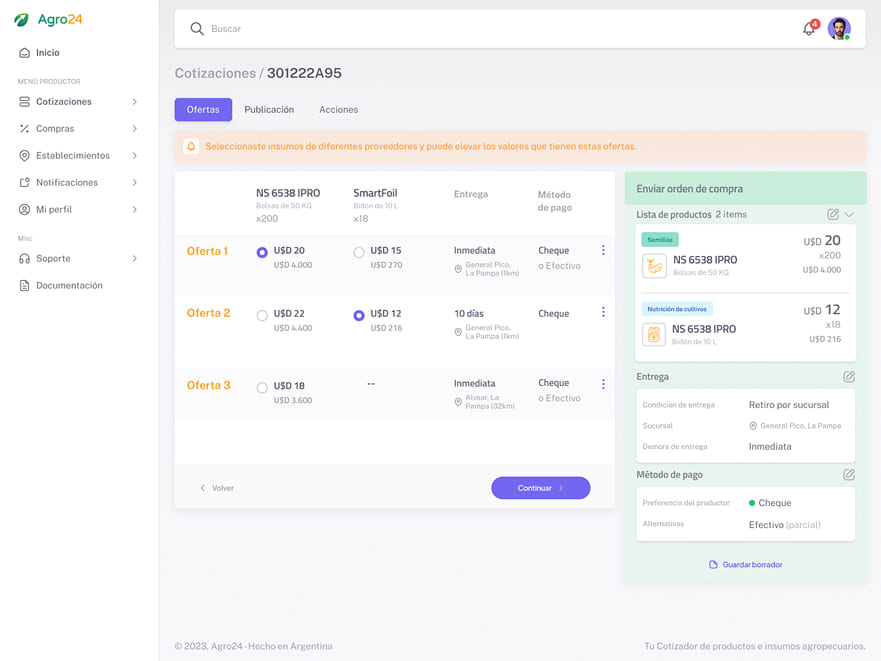Click the Volver back link
The image size is (881, 661).
(217, 488)
